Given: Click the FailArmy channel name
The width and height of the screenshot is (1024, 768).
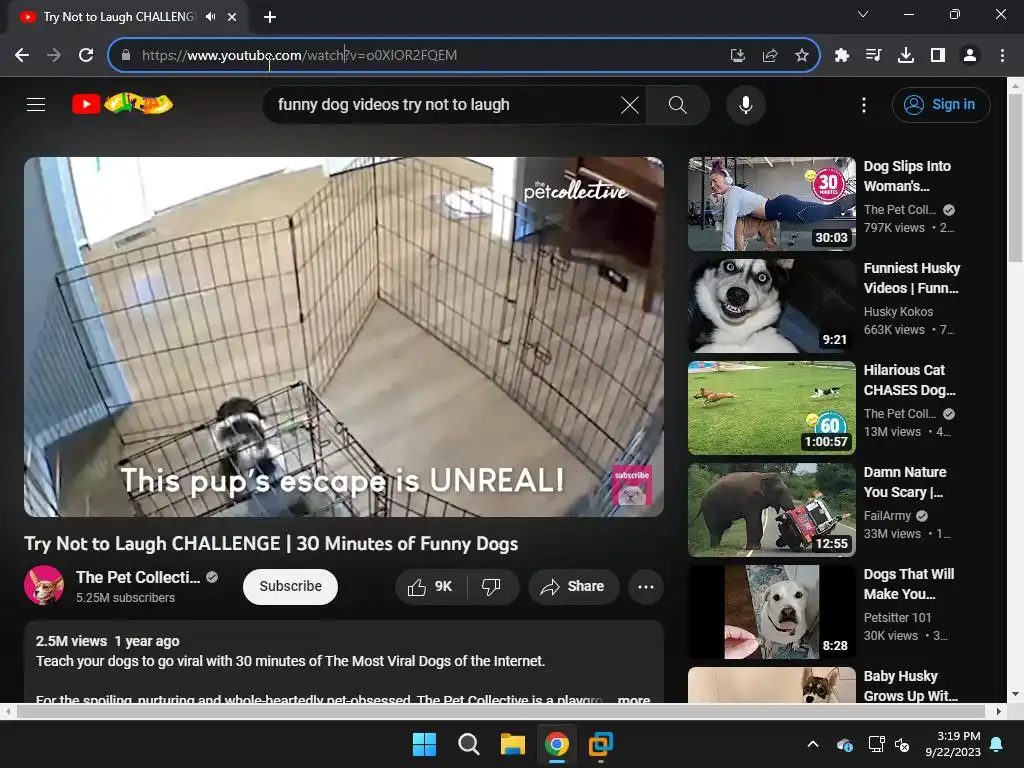Looking at the screenshot, I should [887, 515].
